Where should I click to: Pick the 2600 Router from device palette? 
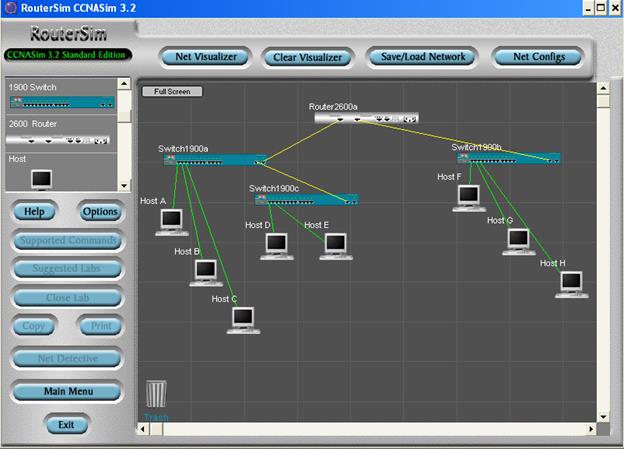[61, 141]
